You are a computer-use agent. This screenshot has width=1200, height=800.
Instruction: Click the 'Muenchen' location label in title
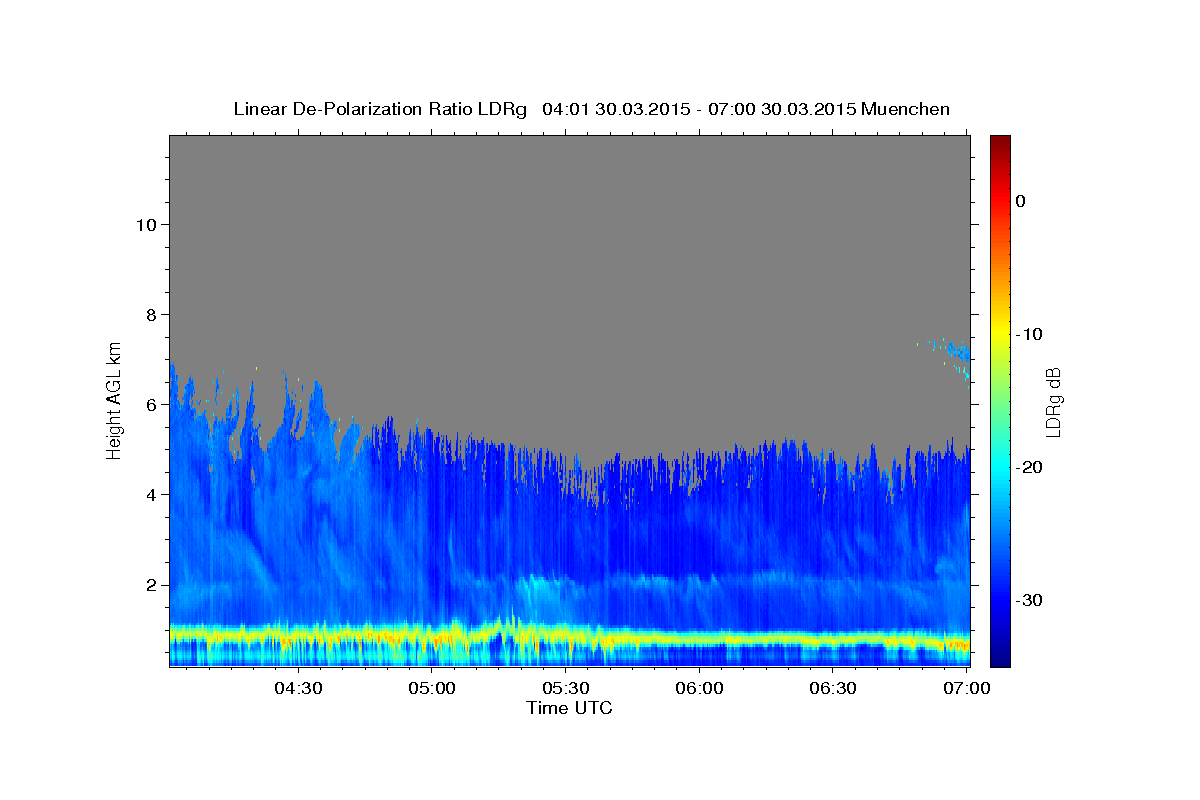(x=906, y=109)
